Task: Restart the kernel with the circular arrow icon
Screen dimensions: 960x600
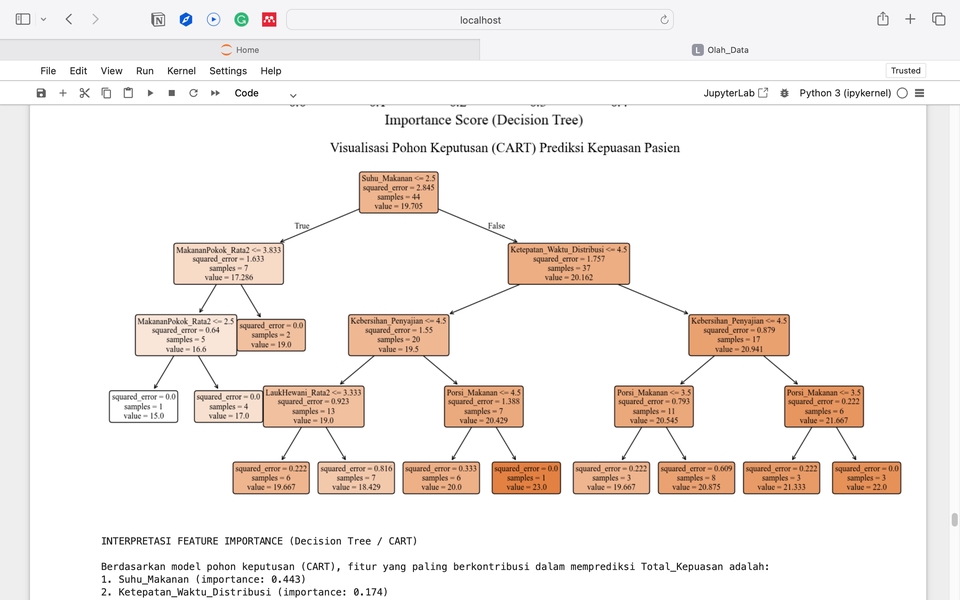Action: 193,93
